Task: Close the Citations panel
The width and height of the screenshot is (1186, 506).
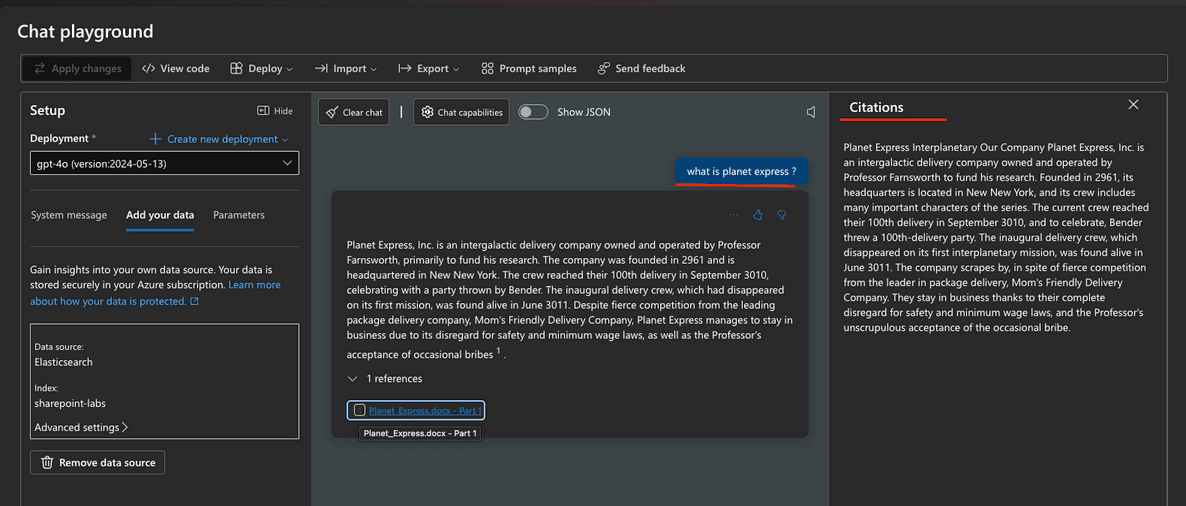Action: click(1133, 105)
